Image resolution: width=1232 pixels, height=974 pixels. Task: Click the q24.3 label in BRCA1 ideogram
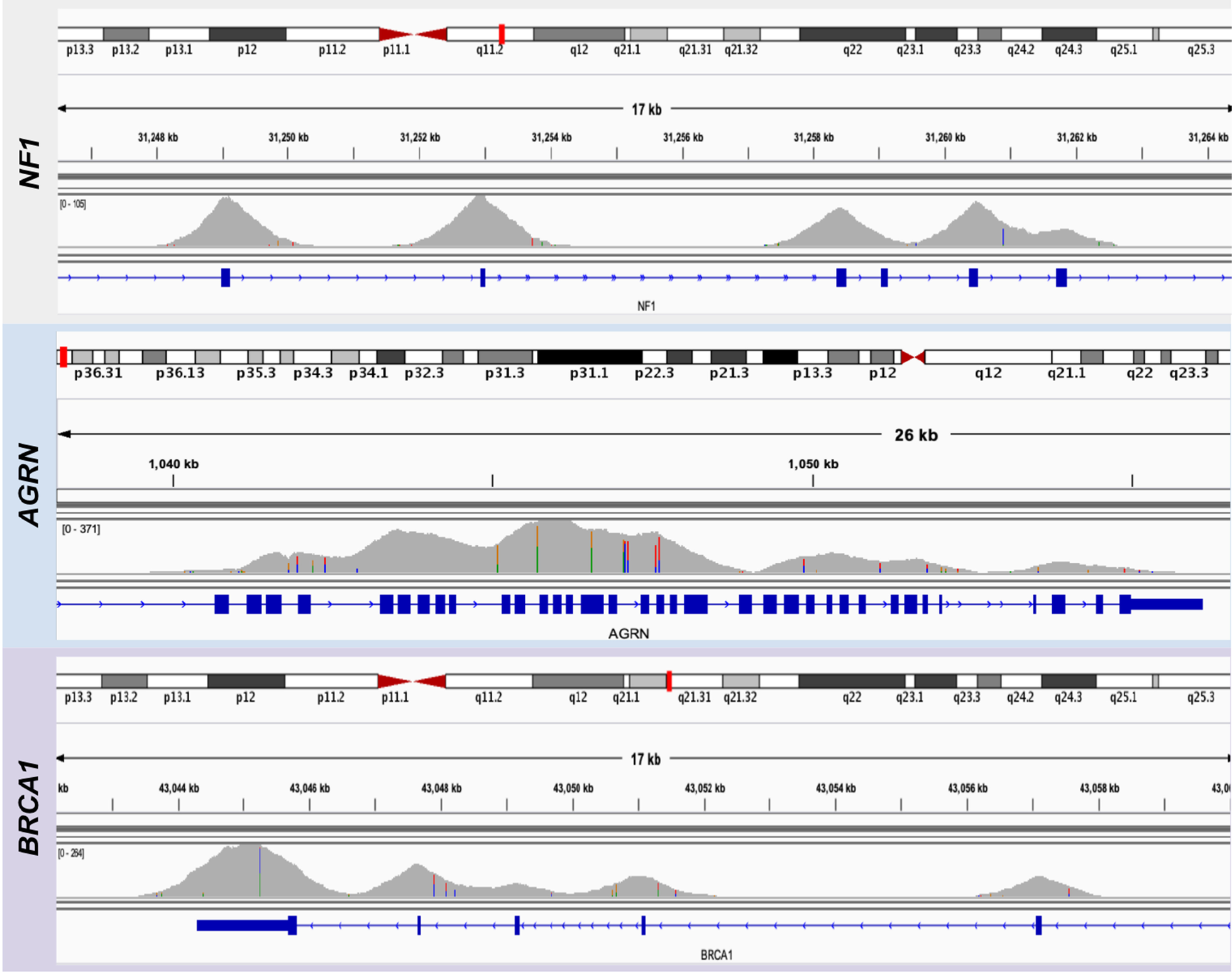pos(1068,697)
